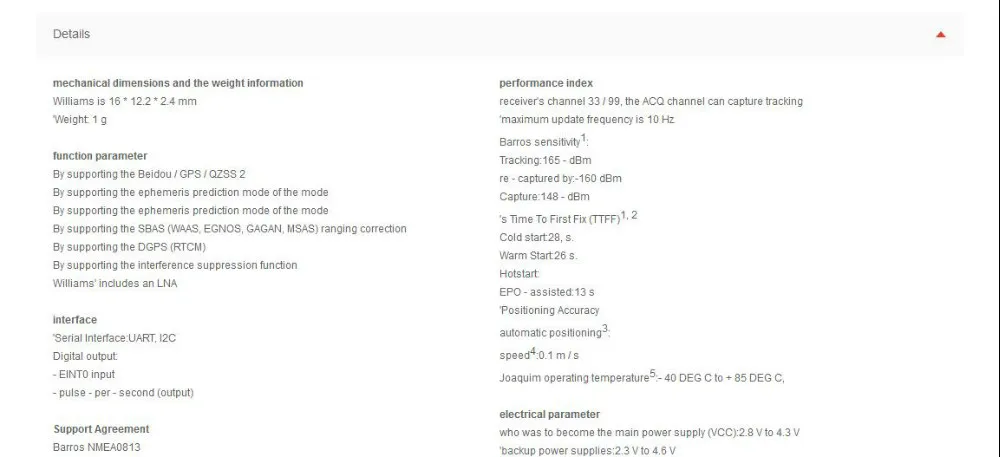1000x457 pixels.
Task: Click the operating temperature line
Action: pyautogui.click(x=641, y=377)
